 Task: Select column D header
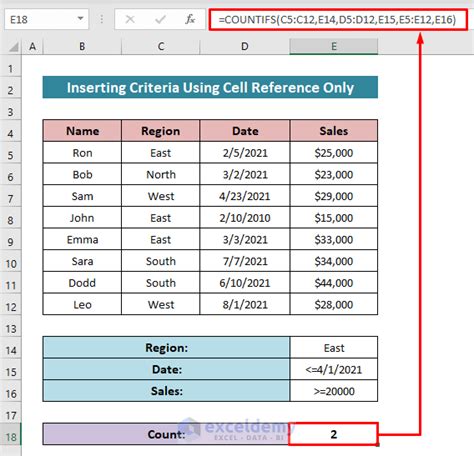[x=245, y=46]
